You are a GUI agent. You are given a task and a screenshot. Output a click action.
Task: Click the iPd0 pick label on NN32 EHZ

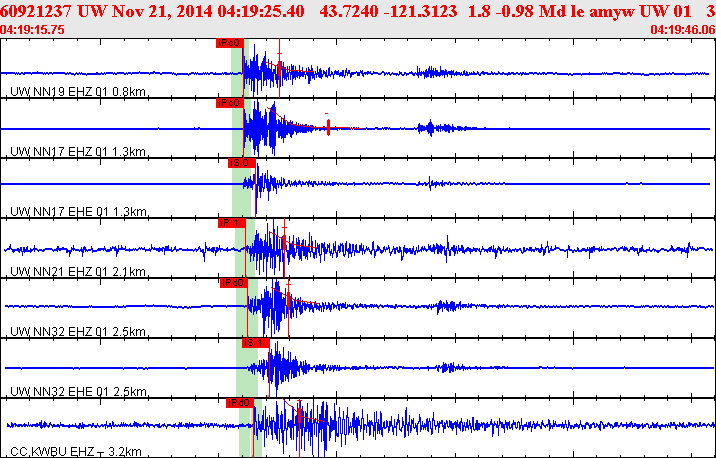pyautogui.click(x=233, y=283)
